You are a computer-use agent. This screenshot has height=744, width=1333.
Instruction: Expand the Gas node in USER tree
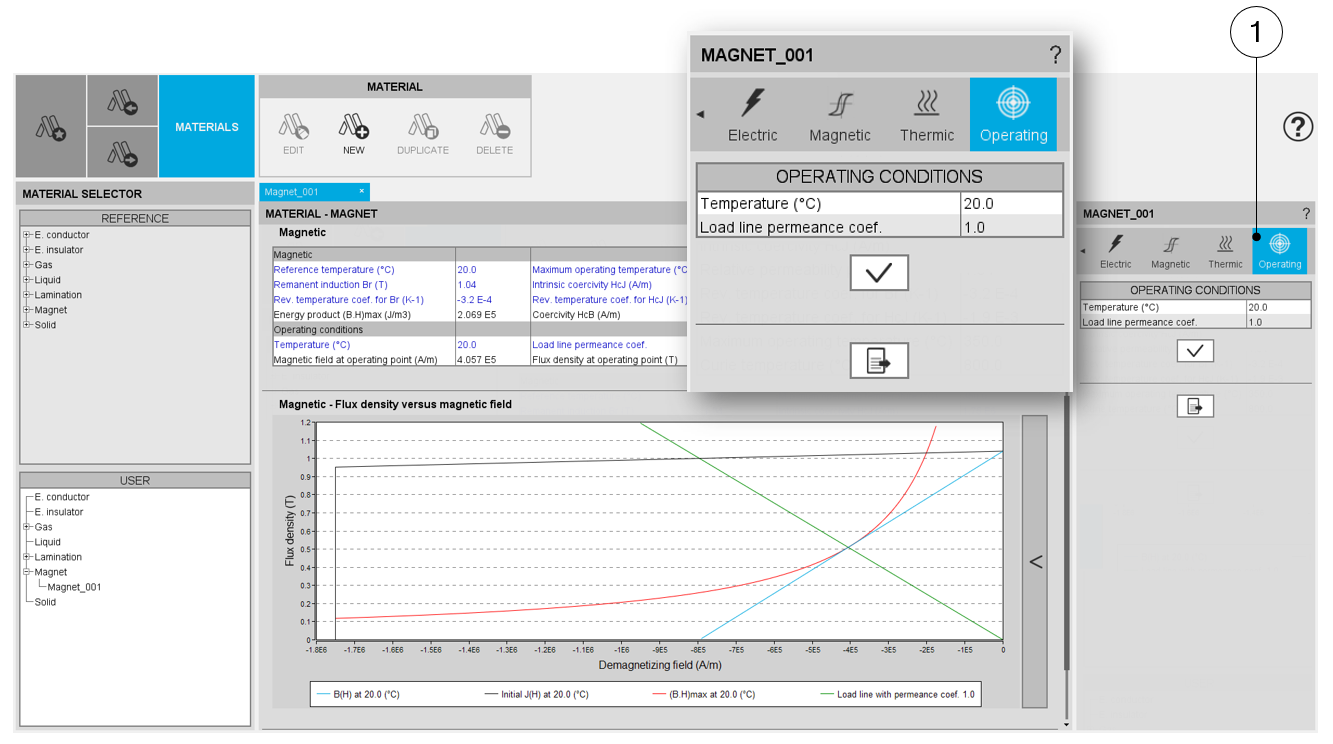tap(26, 527)
